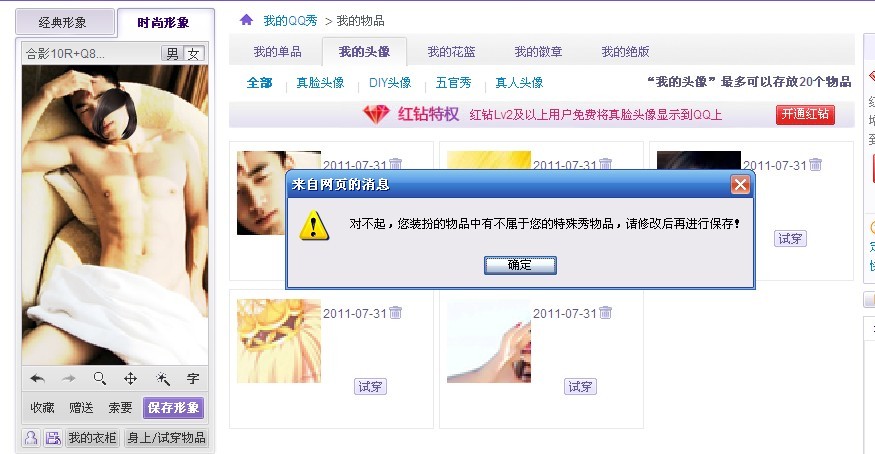Click the redo arrow under the avatar preview
875x454 pixels.
(69, 379)
